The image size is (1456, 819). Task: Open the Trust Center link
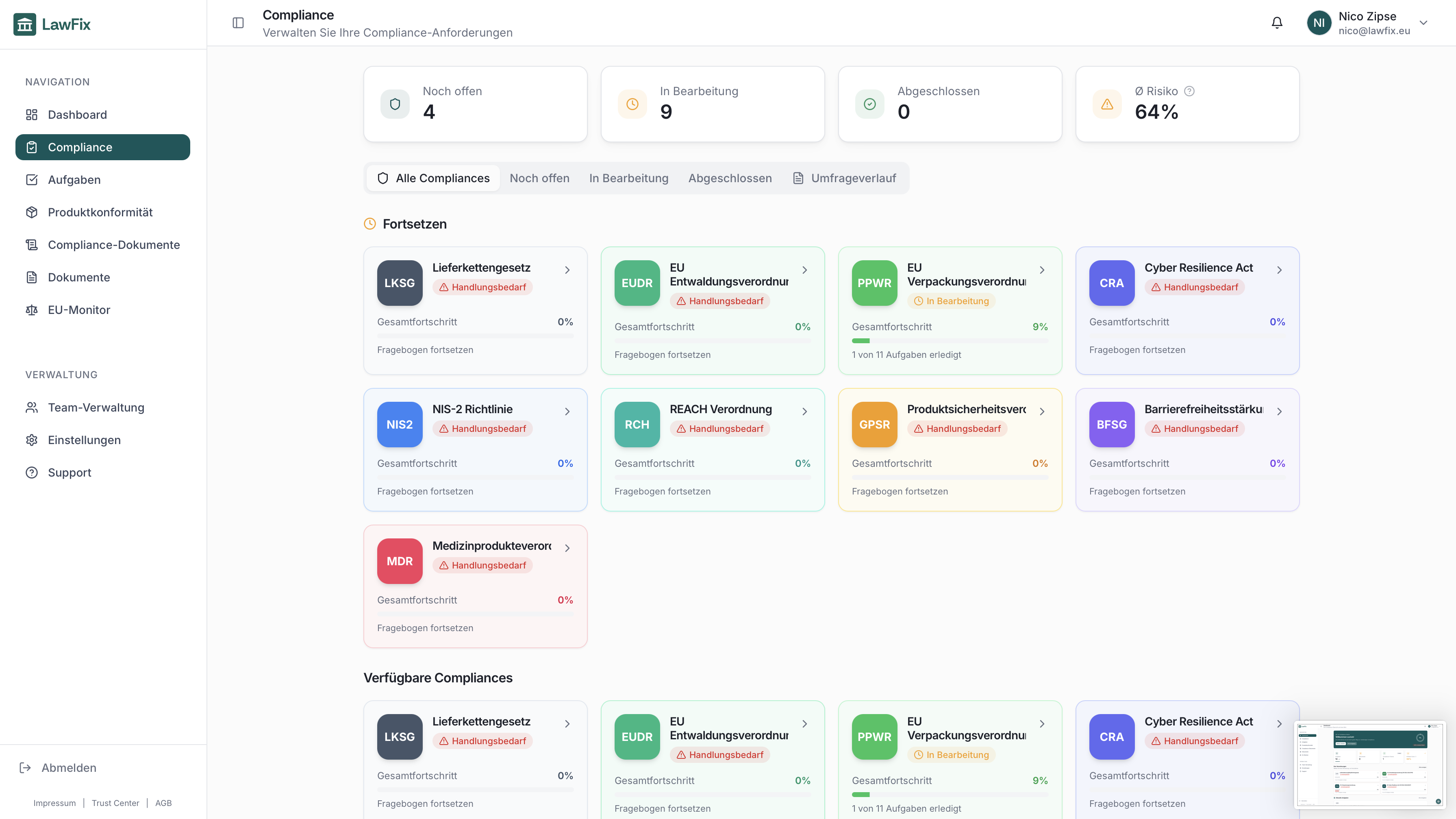pyautogui.click(x=115, y=803)
